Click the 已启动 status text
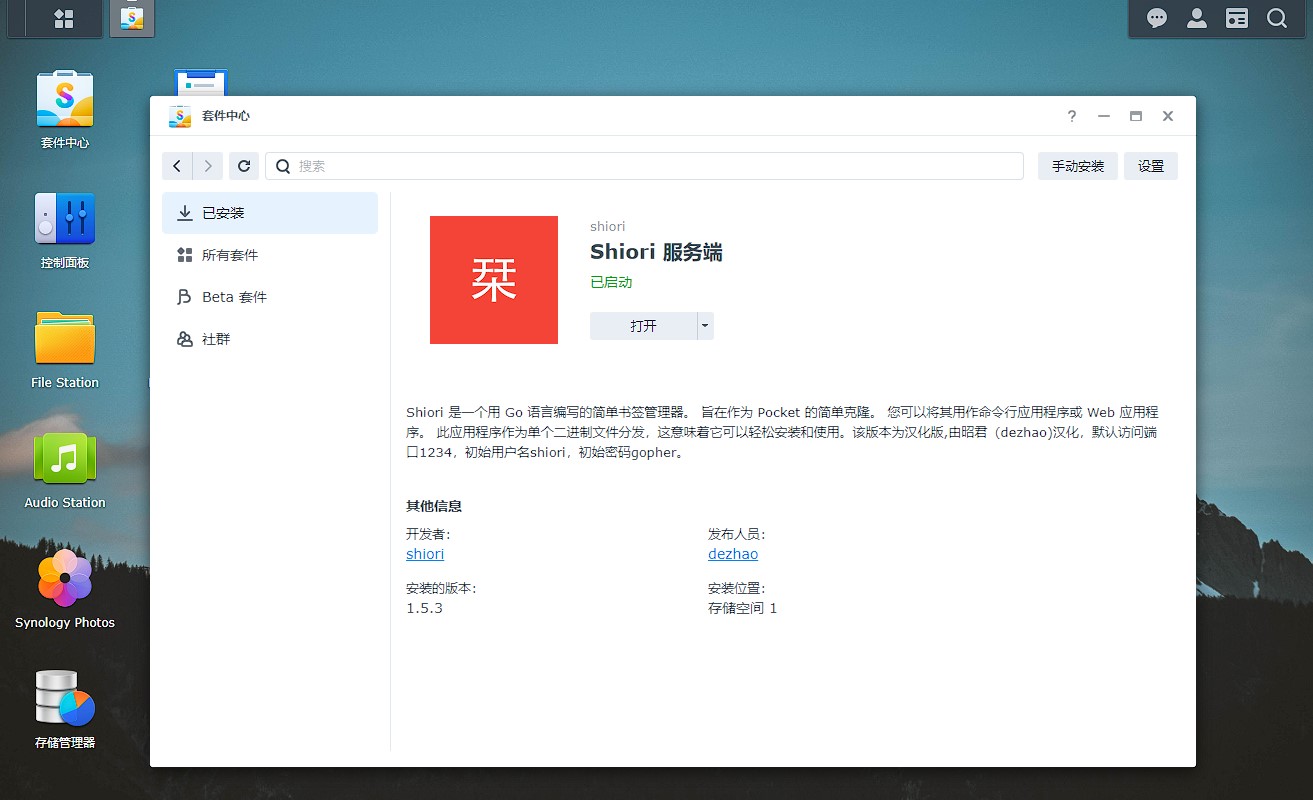The image size is (1313, 800). coord(611,282)
